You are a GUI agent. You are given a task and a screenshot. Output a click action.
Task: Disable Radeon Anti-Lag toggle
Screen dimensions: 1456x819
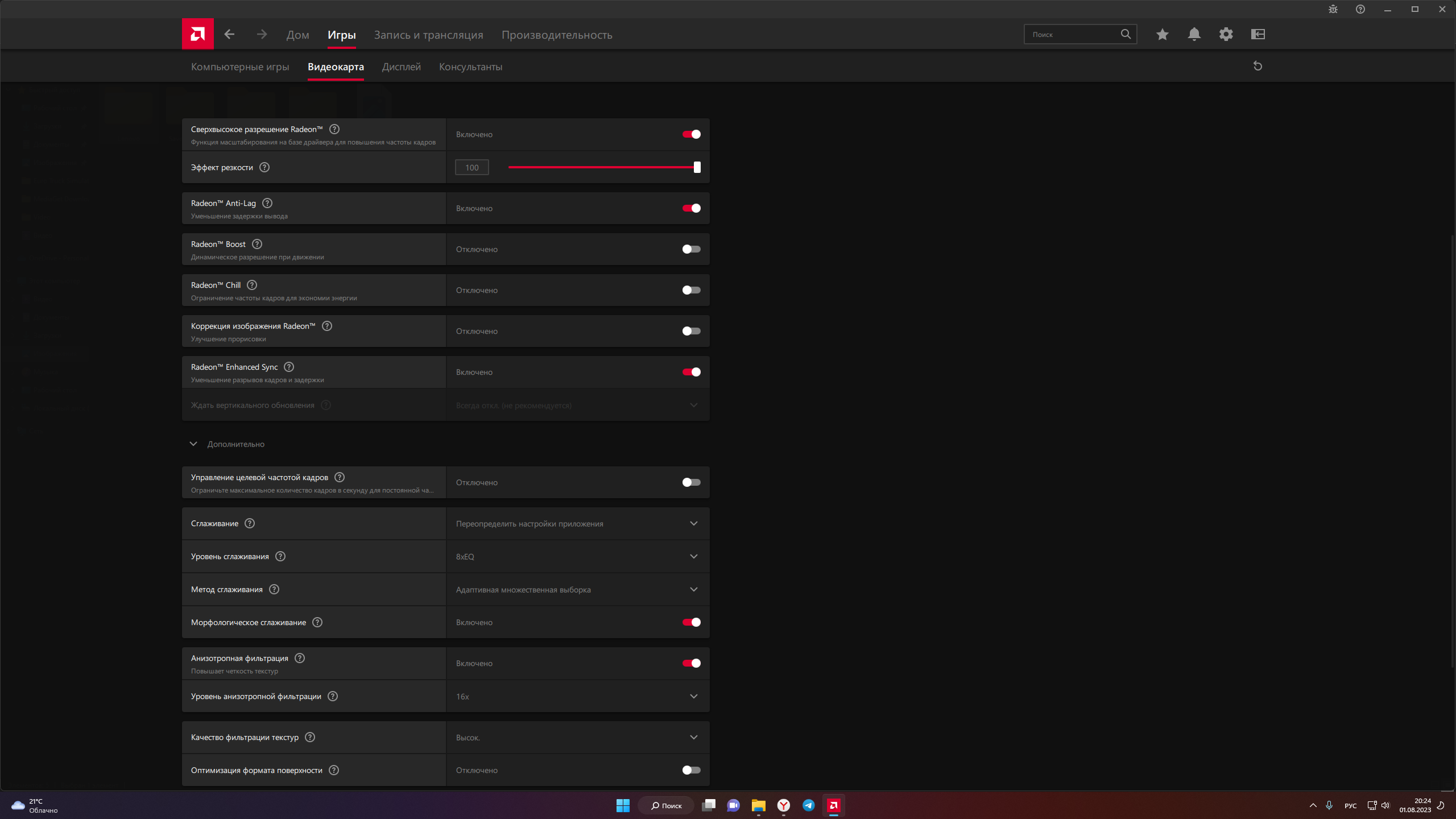[691, 208]
